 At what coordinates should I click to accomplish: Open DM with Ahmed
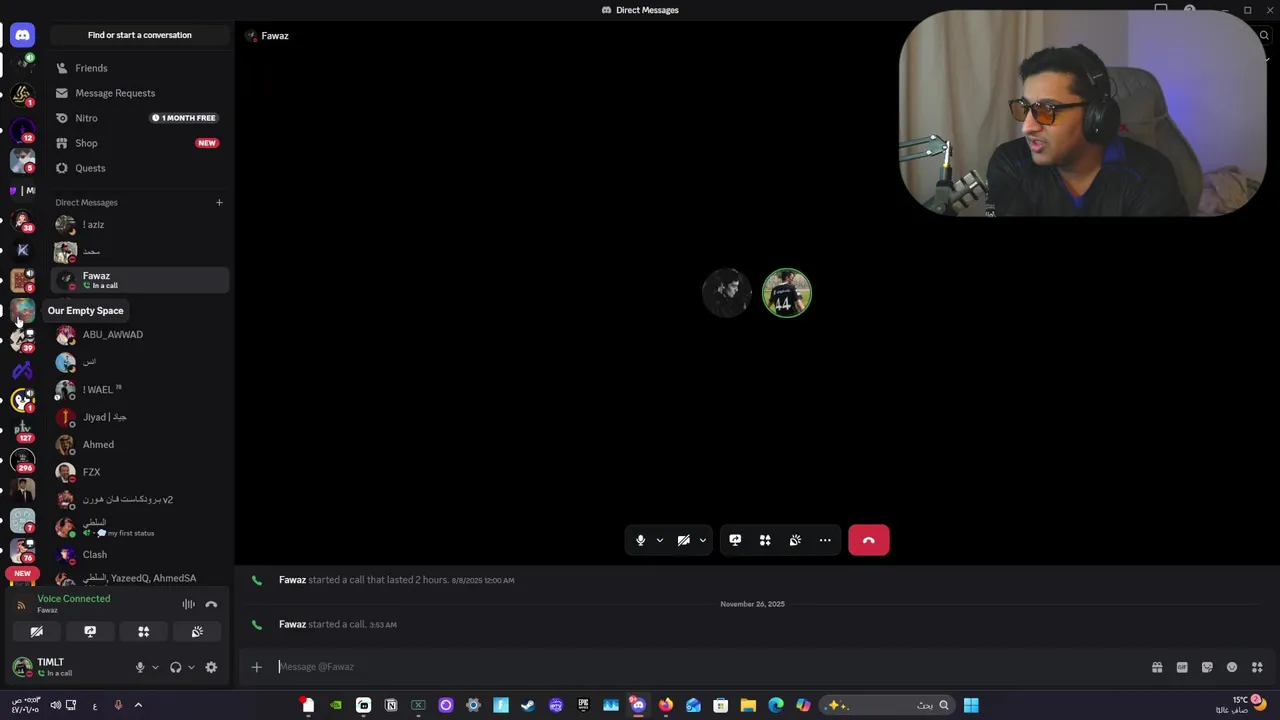click(x=140, y=445)
